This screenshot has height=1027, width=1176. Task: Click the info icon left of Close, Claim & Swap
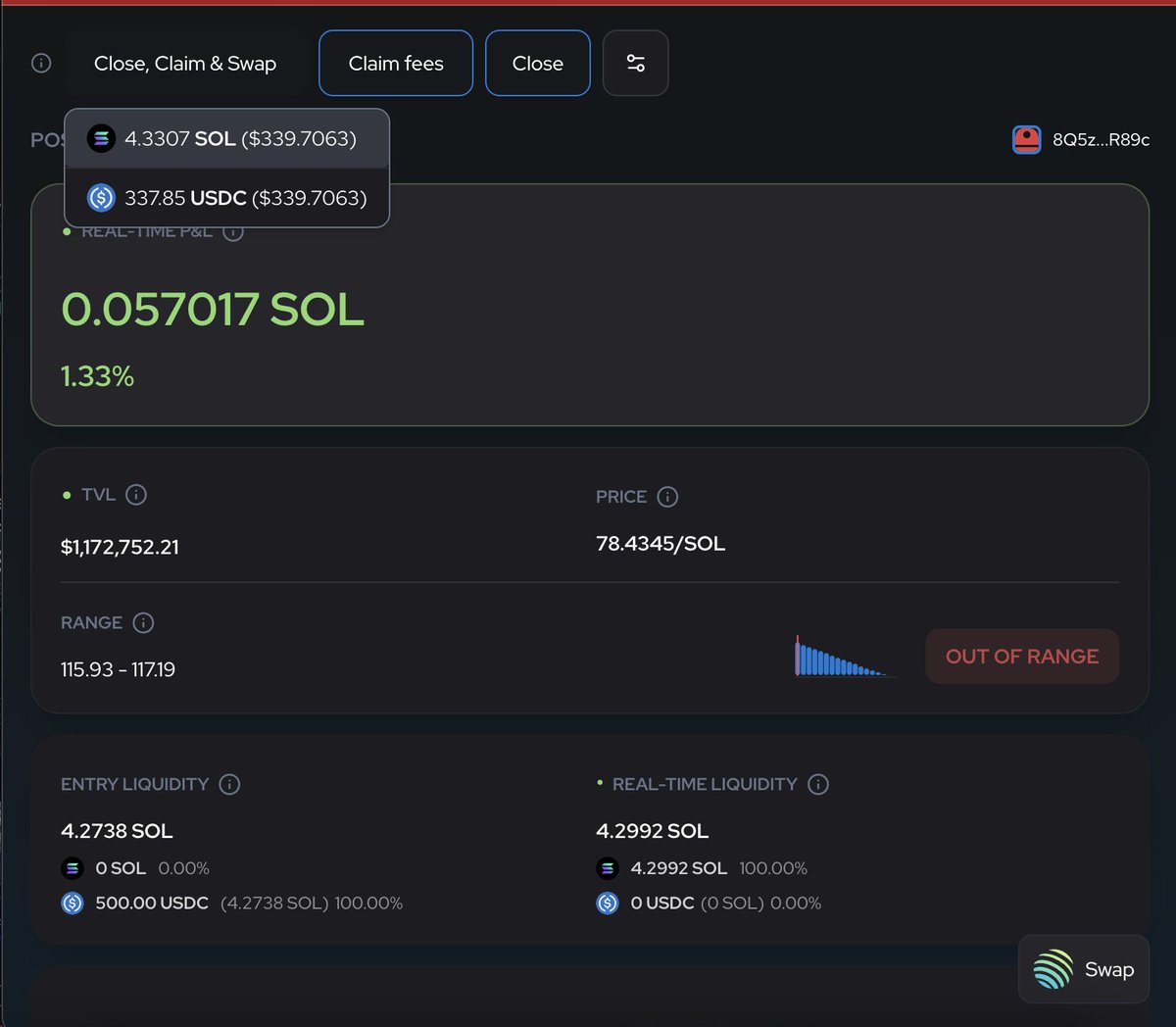pos(41,63)
